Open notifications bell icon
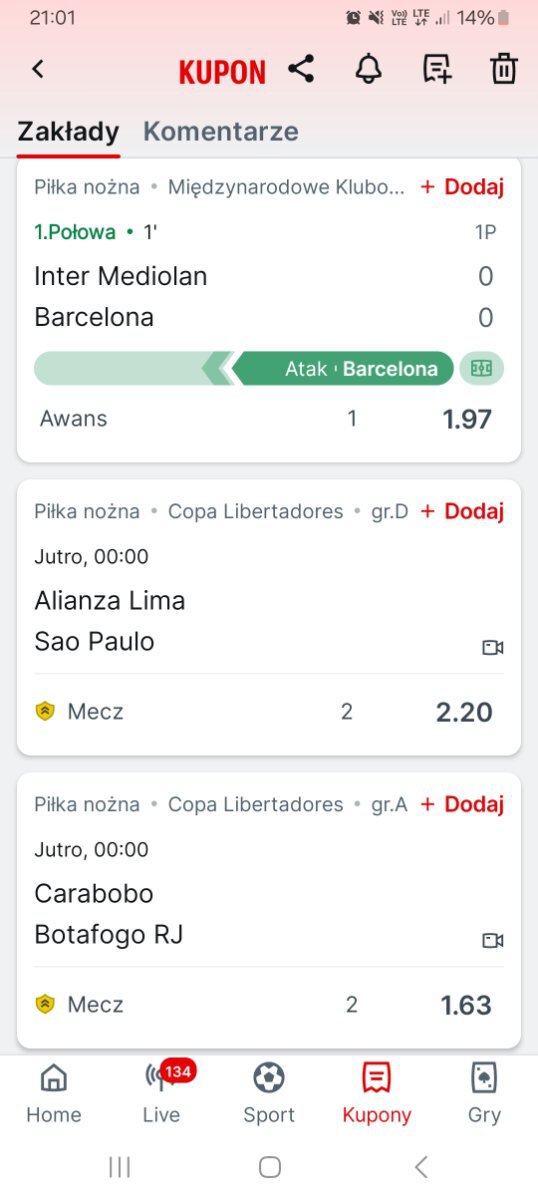This screenshot has width=538, height=1200. coord(369,69)
